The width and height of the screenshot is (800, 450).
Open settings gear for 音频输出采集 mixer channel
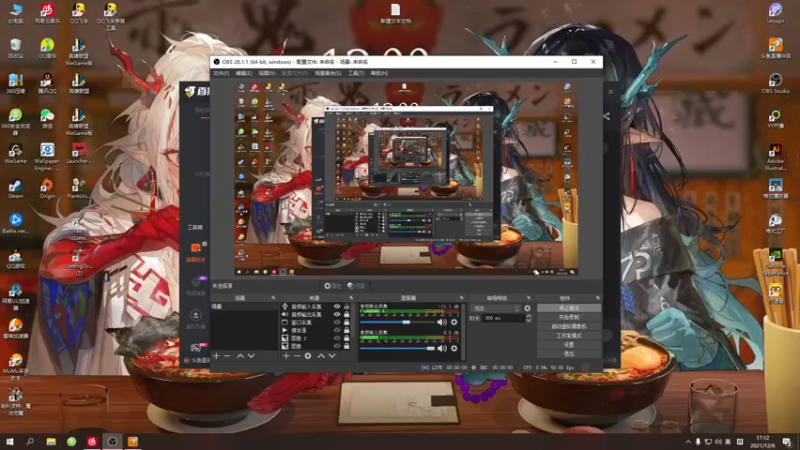click(x=454, y=322)
